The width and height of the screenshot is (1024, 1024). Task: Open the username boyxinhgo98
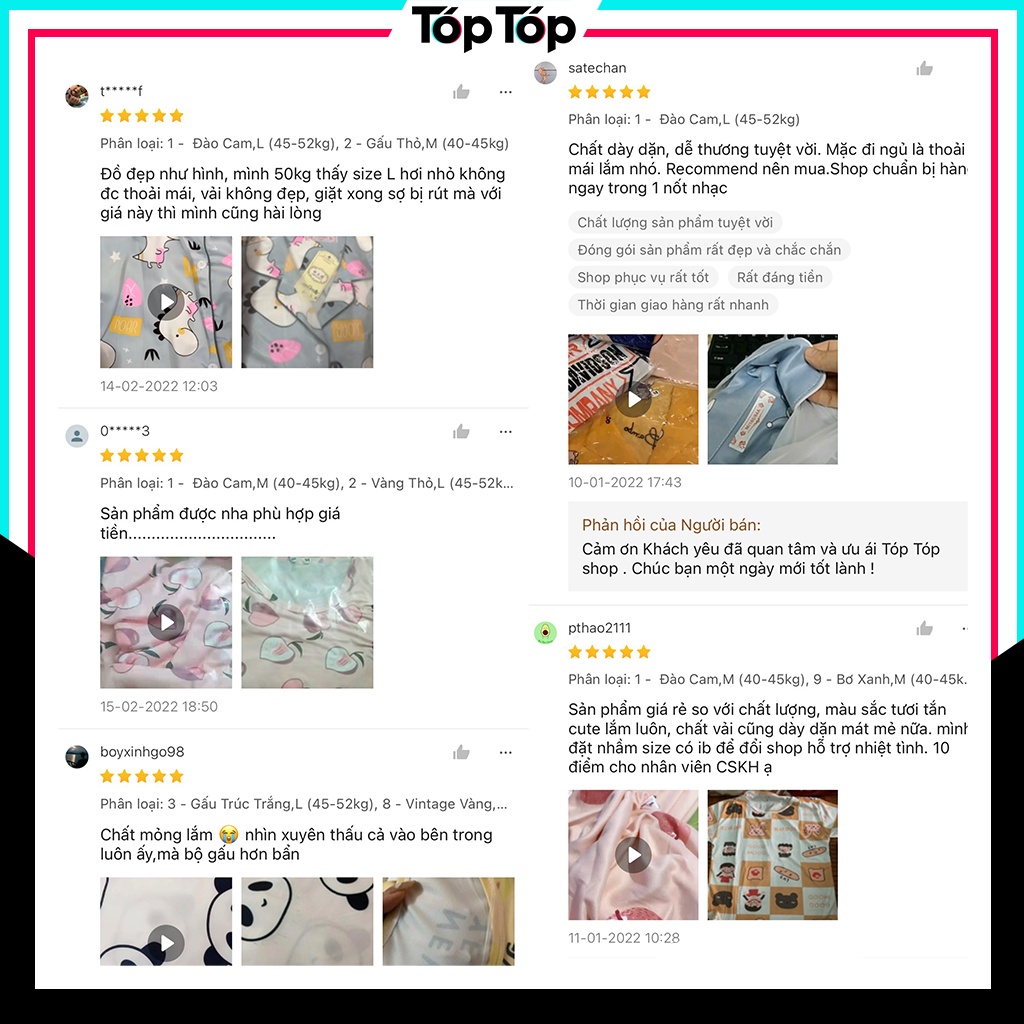tap(142, 752)
